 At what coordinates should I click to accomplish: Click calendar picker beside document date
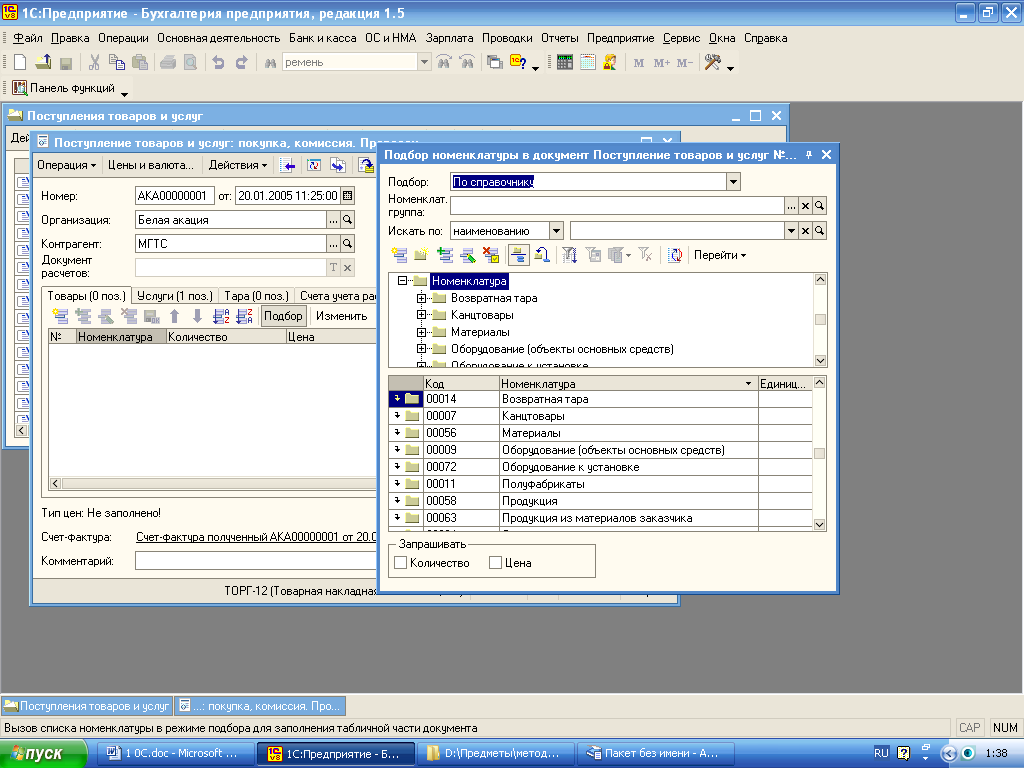[x=347, y=195]
